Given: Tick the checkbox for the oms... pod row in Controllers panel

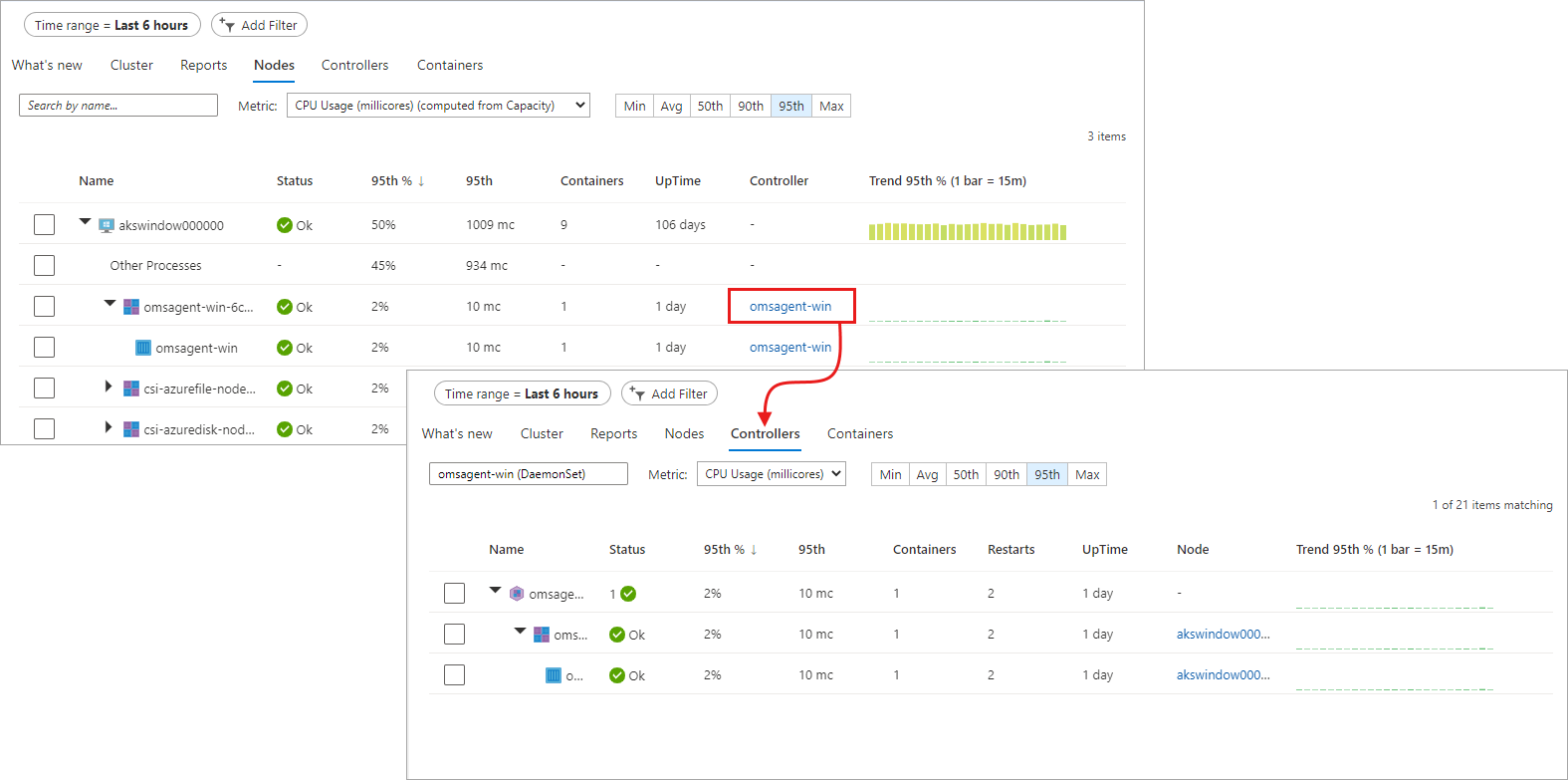Looking at the screenshot, I should pyautogui.click(x=454, y=635).
